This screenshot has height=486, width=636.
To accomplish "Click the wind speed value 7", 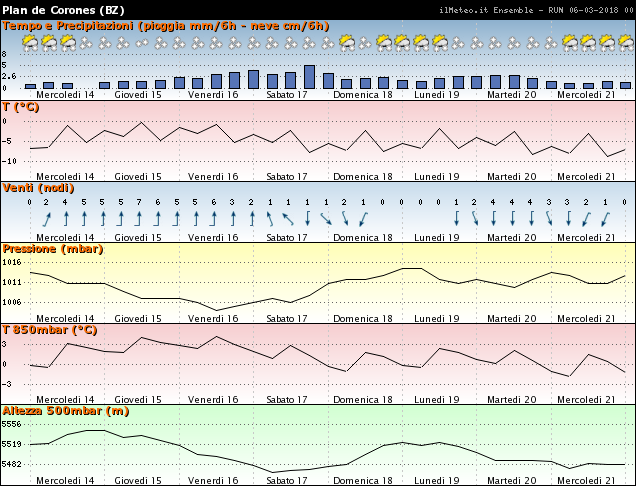I will click(x=139, y=202).
